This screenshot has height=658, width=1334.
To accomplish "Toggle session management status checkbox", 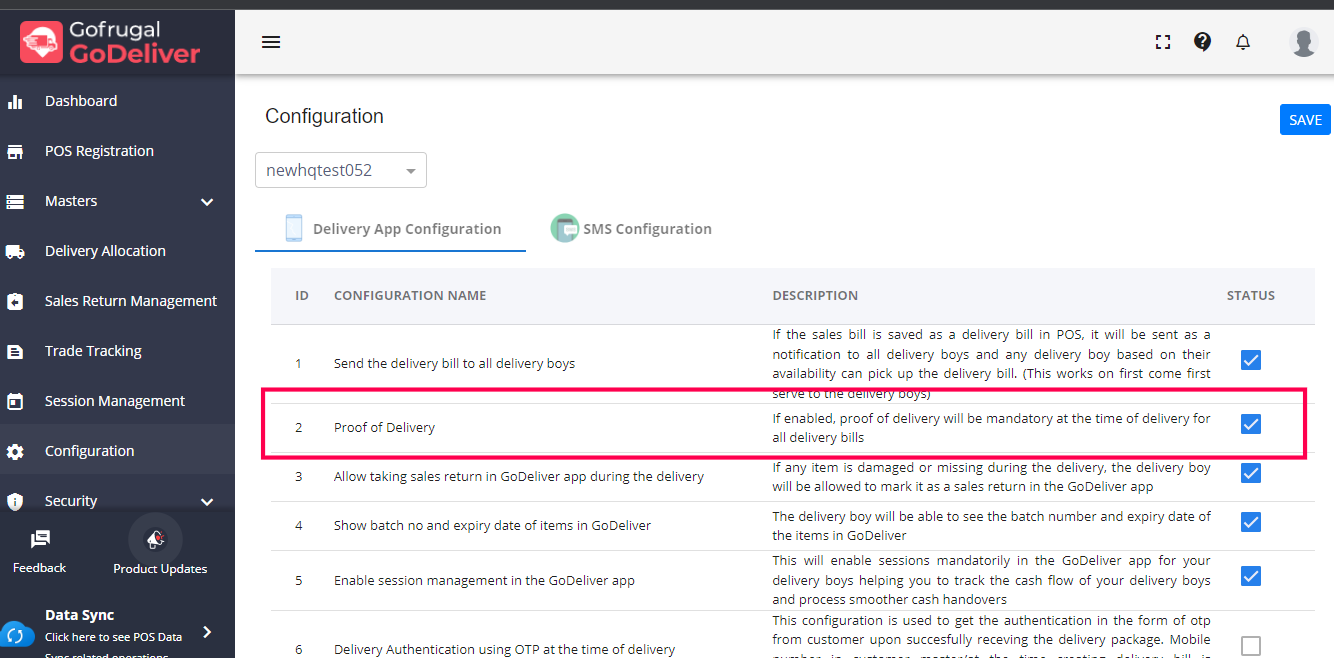I will (x=1251, y=576).
